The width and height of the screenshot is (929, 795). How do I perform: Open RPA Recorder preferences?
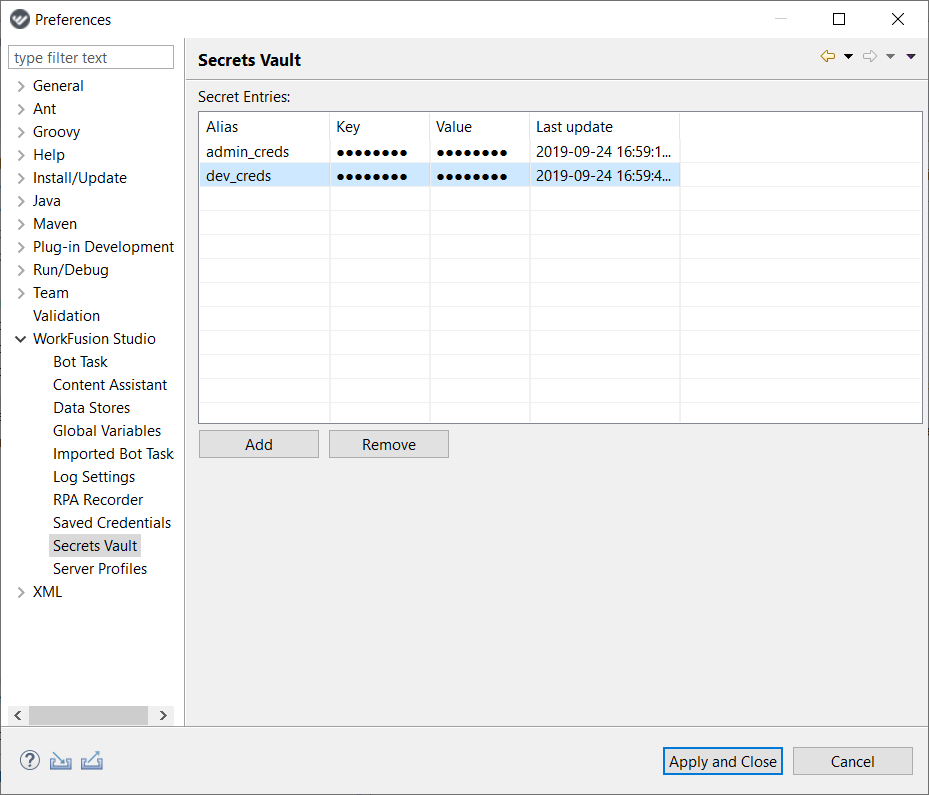[x=98, y=500]
